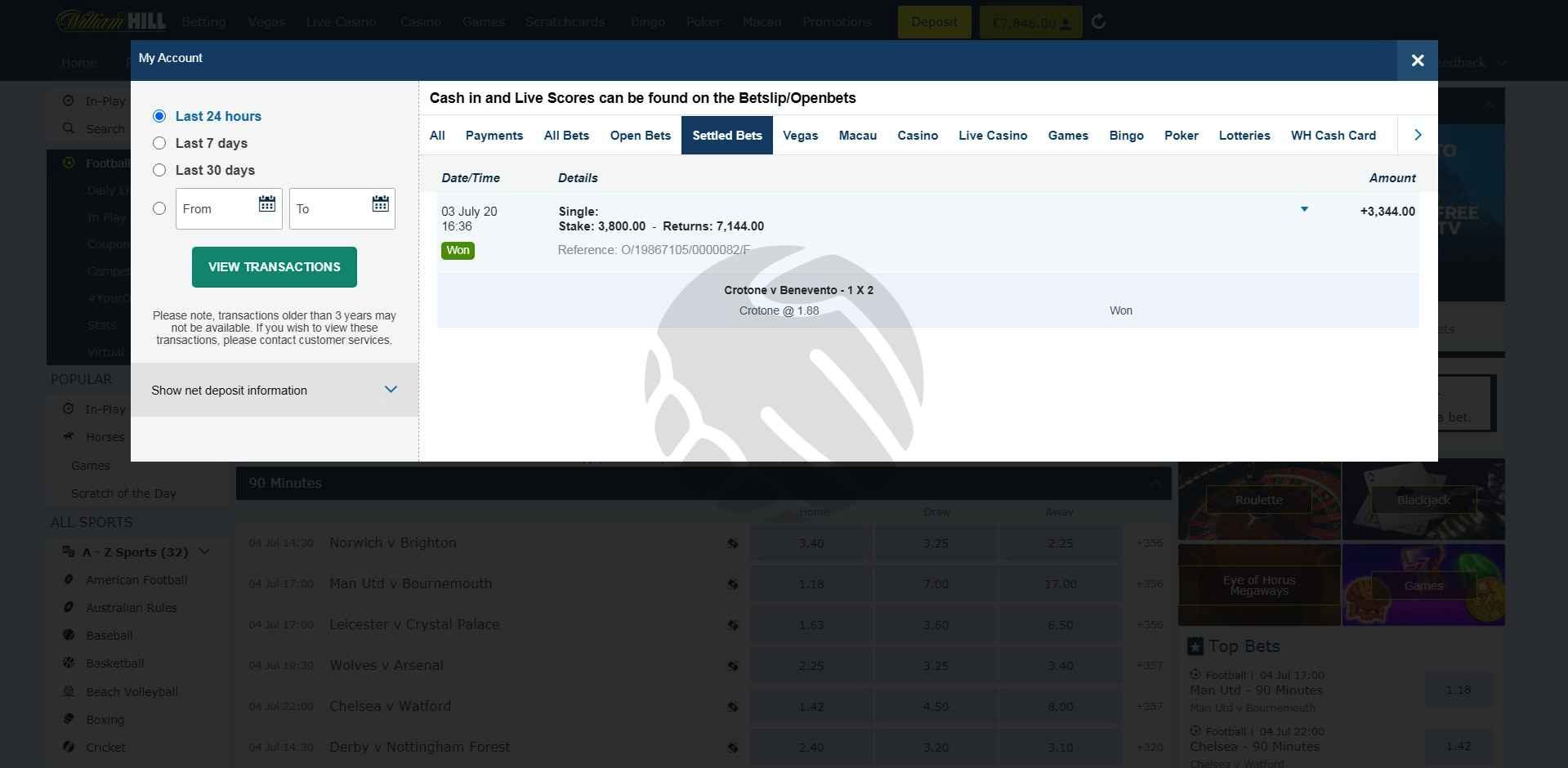Select the custom date range radio button
Image resolution: width=1568 pixels, height=768 pixels.
point(159,208)
